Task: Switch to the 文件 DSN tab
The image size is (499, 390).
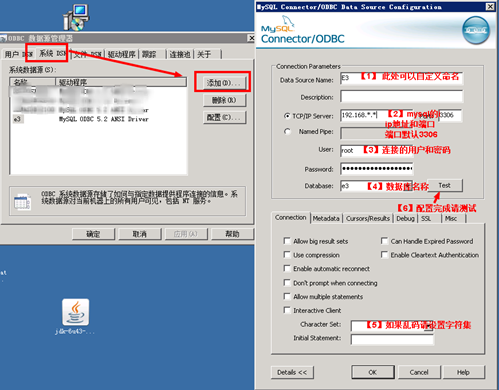Action: click(87, 54)
